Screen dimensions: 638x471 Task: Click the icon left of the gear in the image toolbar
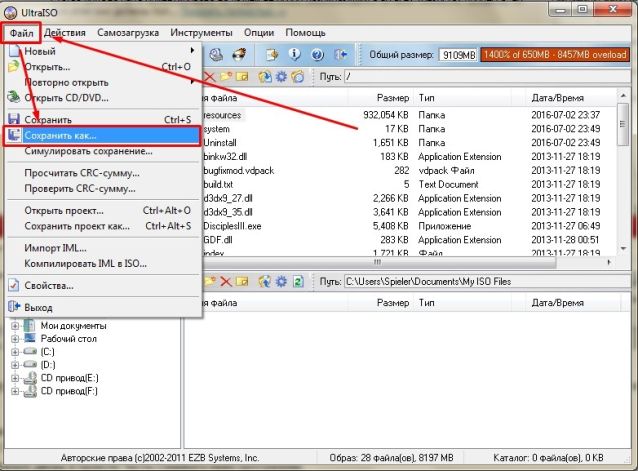(x=265, y=76)
